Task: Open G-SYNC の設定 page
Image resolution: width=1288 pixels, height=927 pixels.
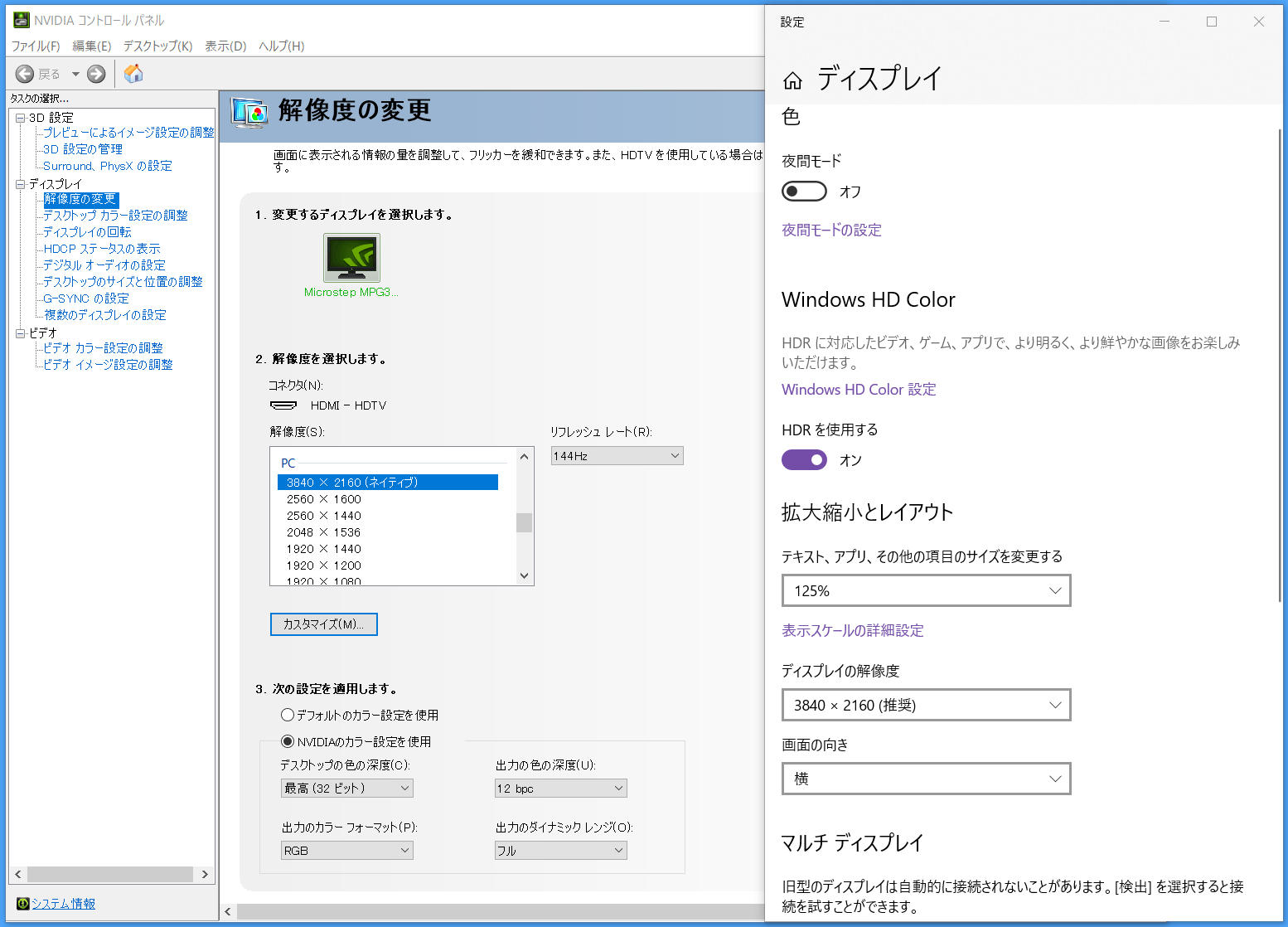Action: coord(86,298)
